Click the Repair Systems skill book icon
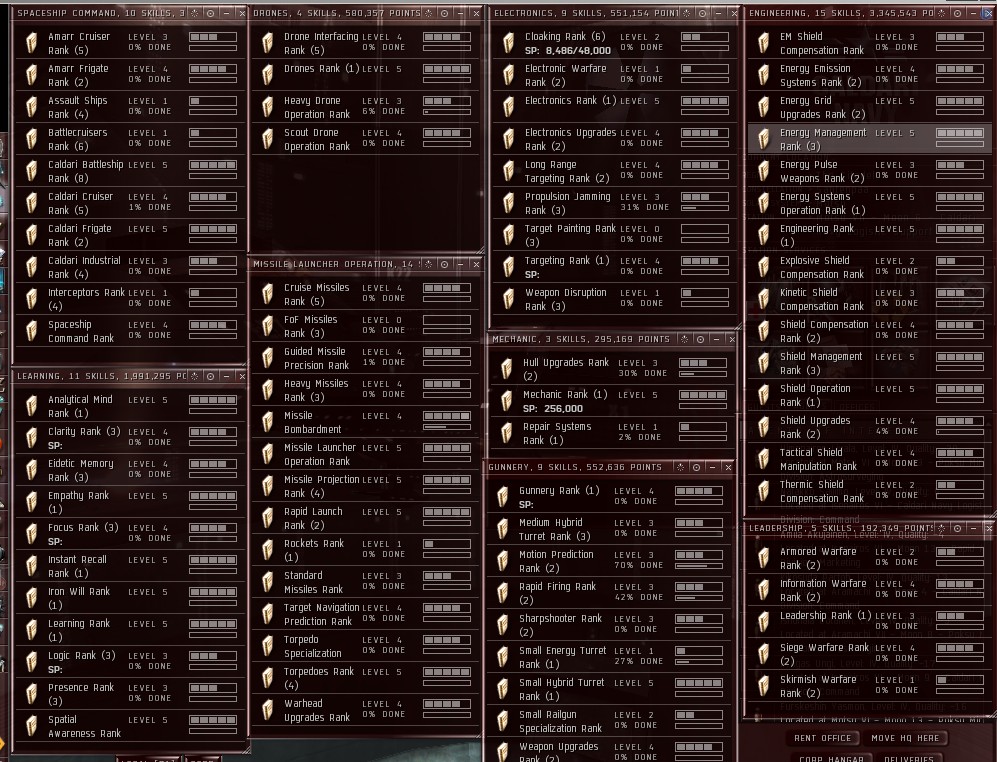This screenshot has height=762, width=997. click(506, 433)
